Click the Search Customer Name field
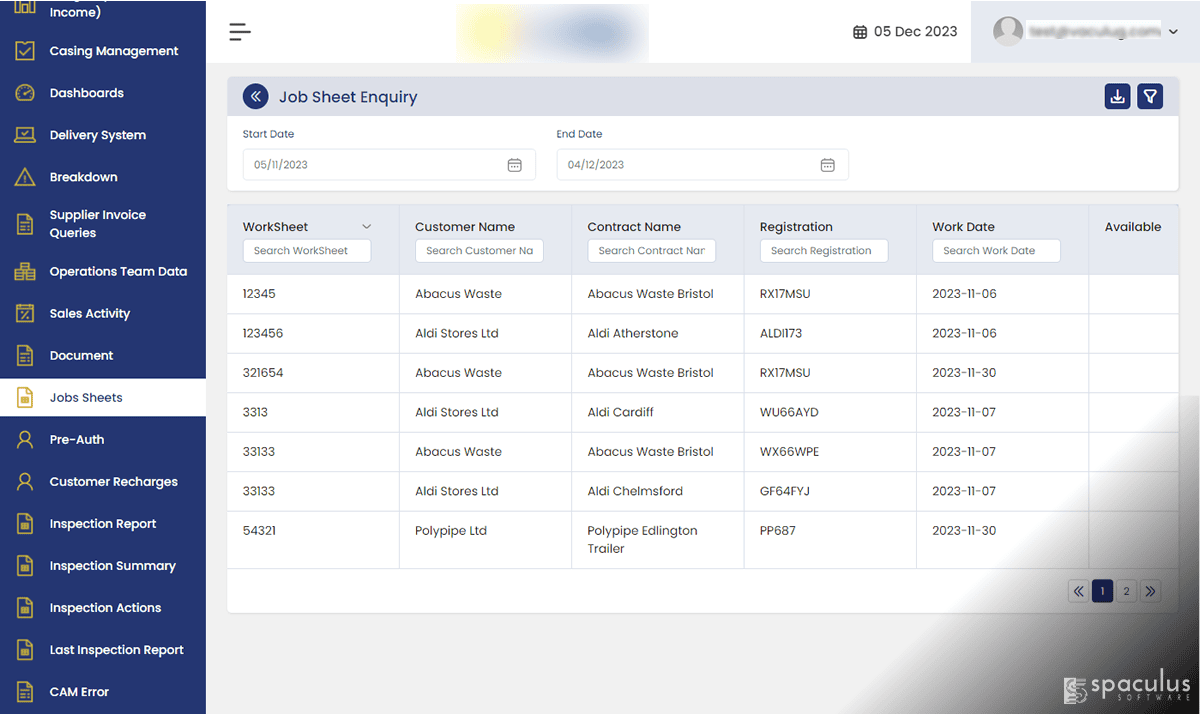The image size is (1200, 714). coord(479,251)
